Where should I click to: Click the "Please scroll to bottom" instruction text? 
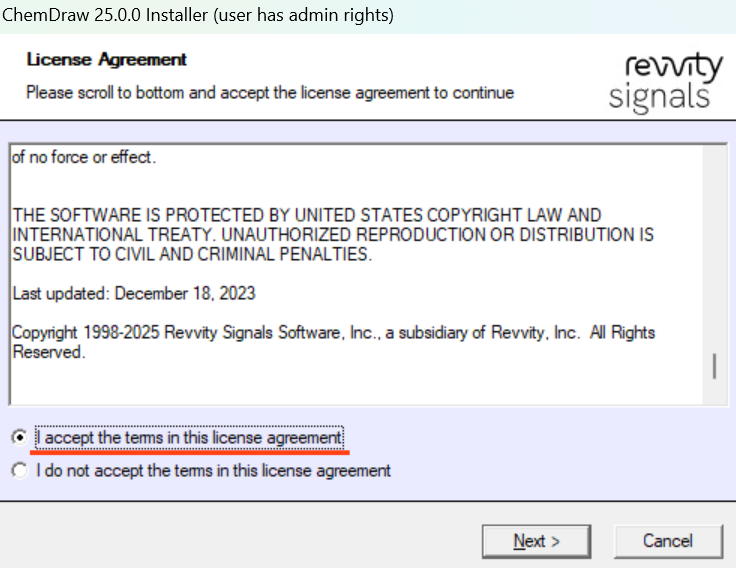[x=270, y=93]
